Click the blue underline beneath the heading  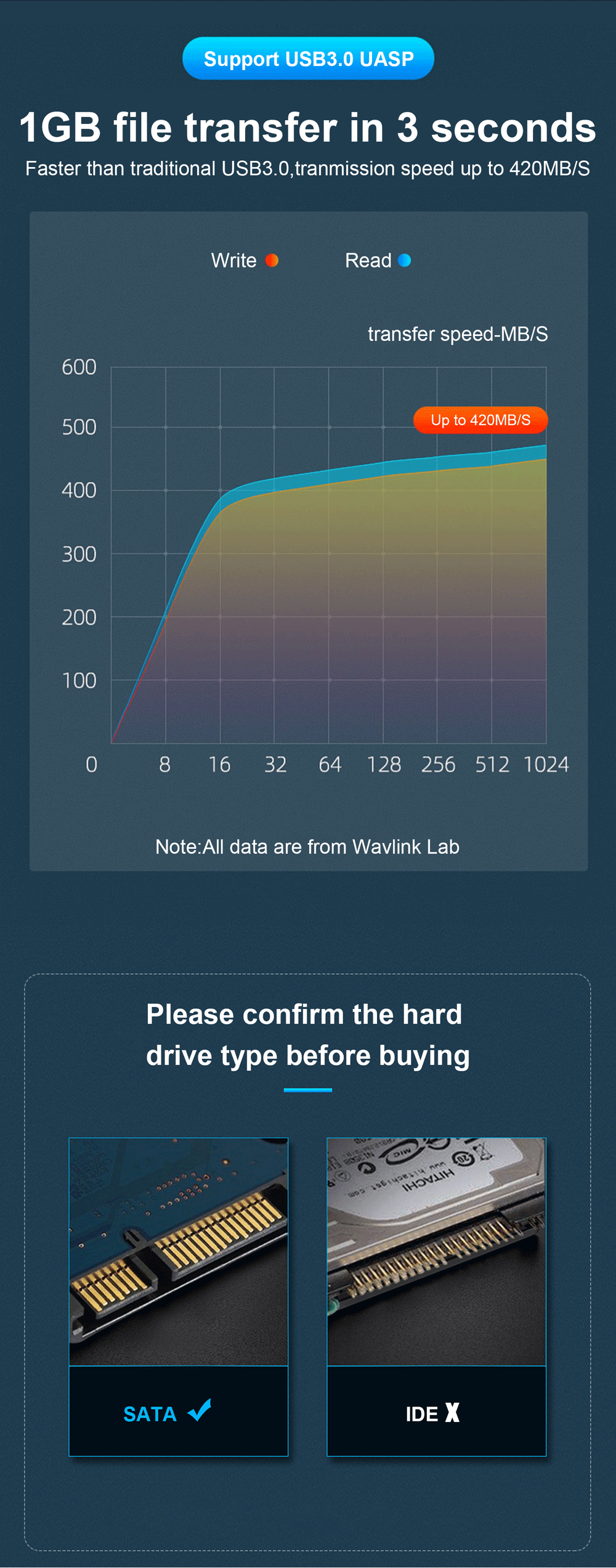coord(308,1090)
